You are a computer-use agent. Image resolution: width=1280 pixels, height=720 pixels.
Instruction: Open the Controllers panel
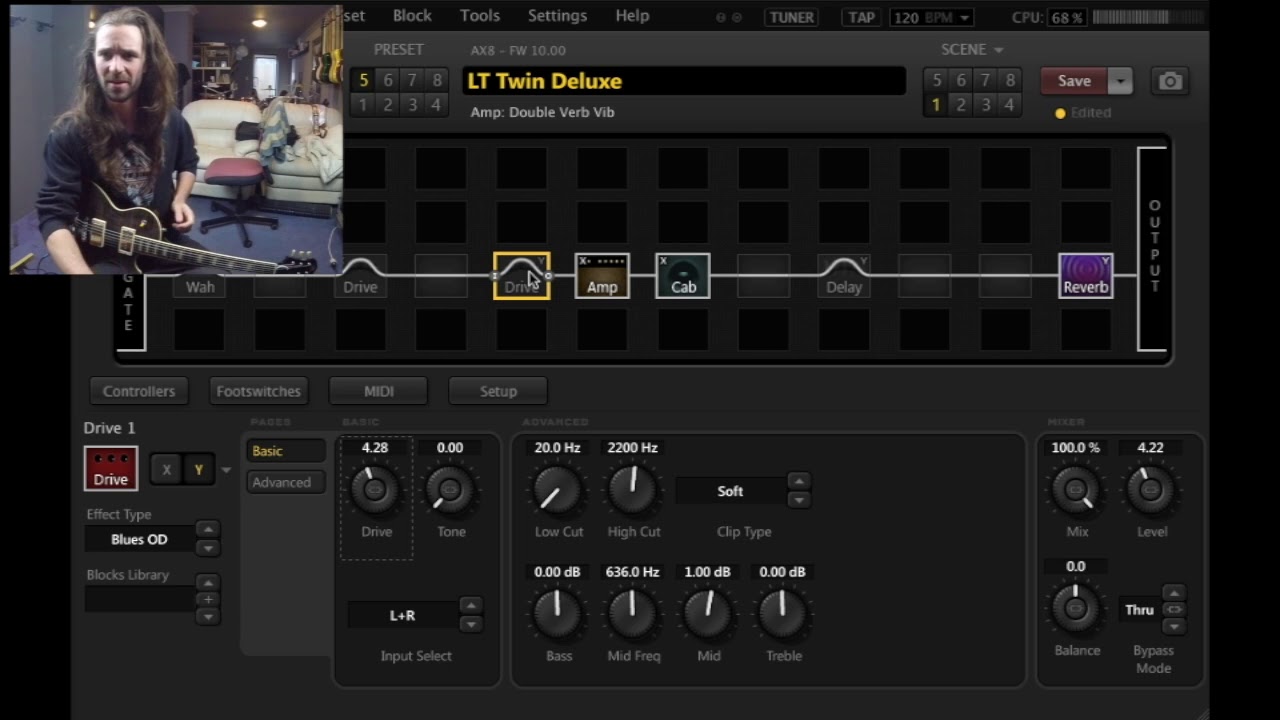[139, 391]
